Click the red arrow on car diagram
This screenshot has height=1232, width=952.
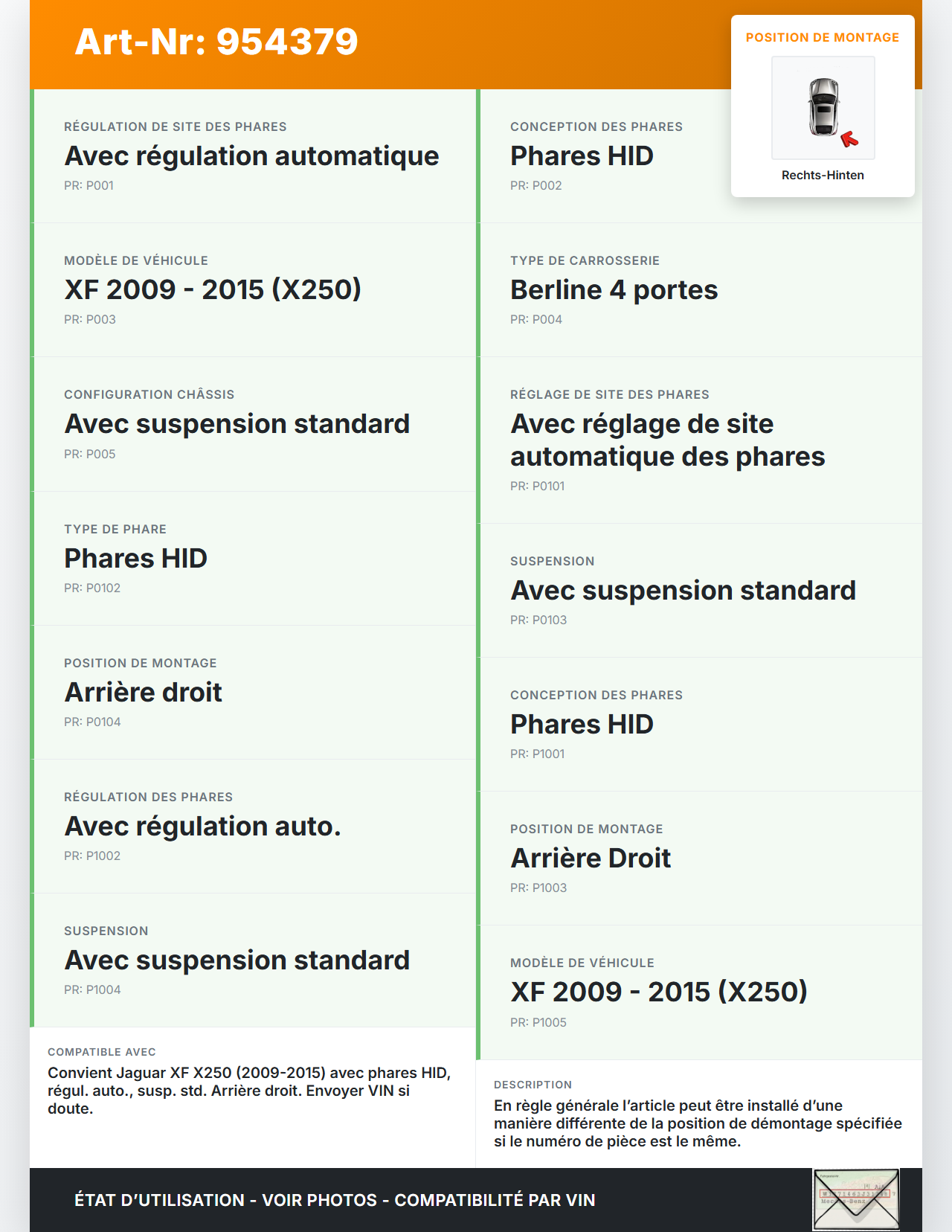[849, 139]
